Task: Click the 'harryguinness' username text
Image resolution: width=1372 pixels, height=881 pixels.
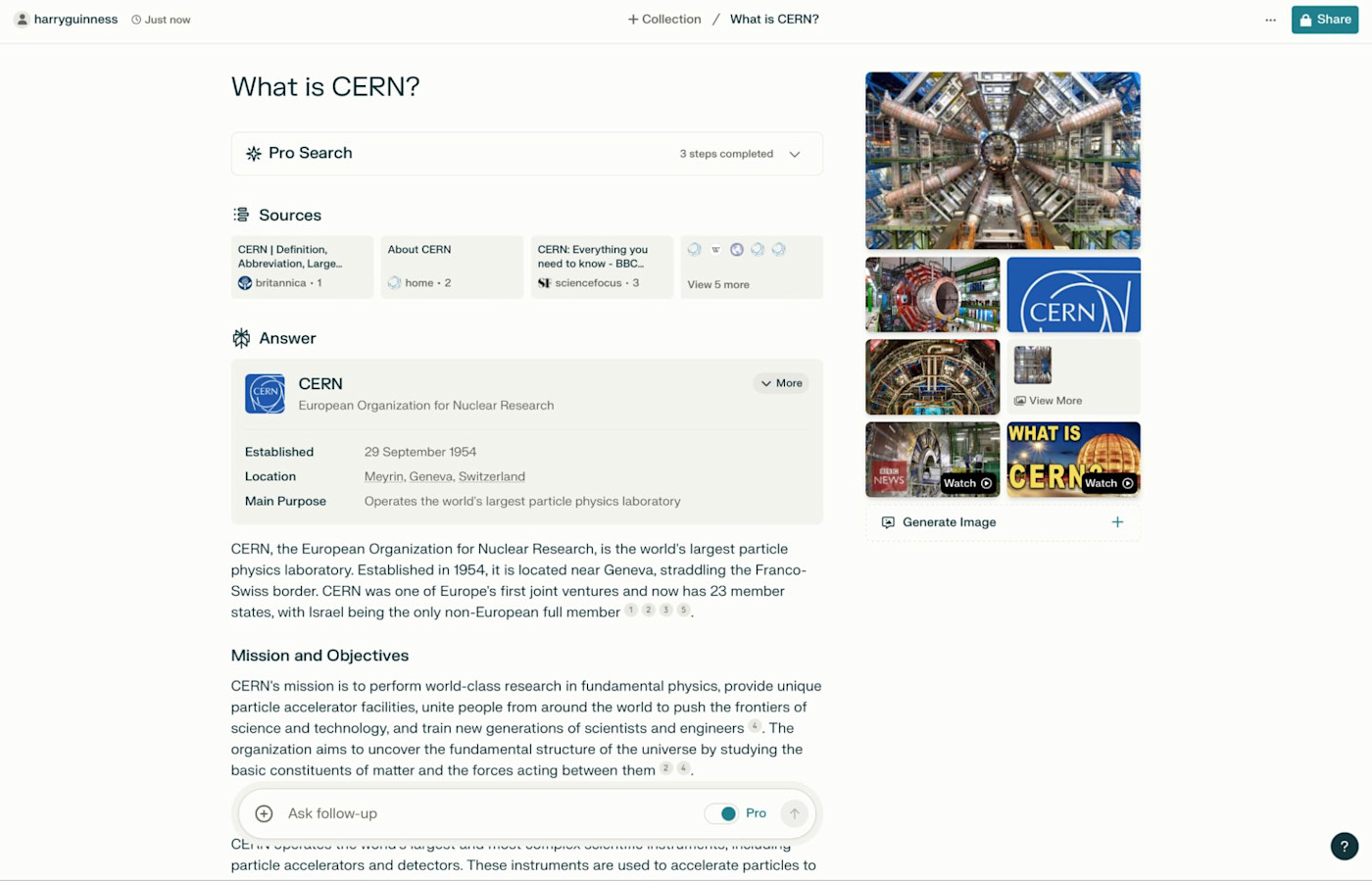Action: 75,20
